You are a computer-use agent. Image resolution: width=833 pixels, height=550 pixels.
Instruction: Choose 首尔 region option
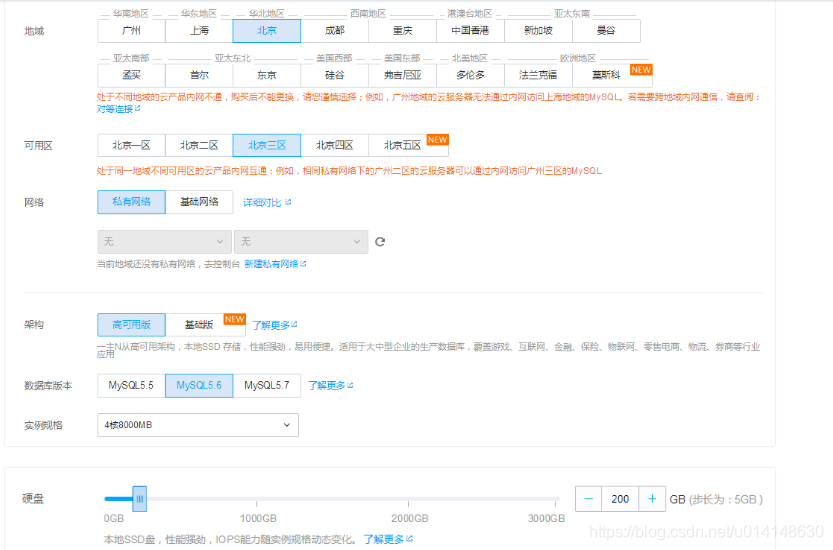(x=199, y=75)
